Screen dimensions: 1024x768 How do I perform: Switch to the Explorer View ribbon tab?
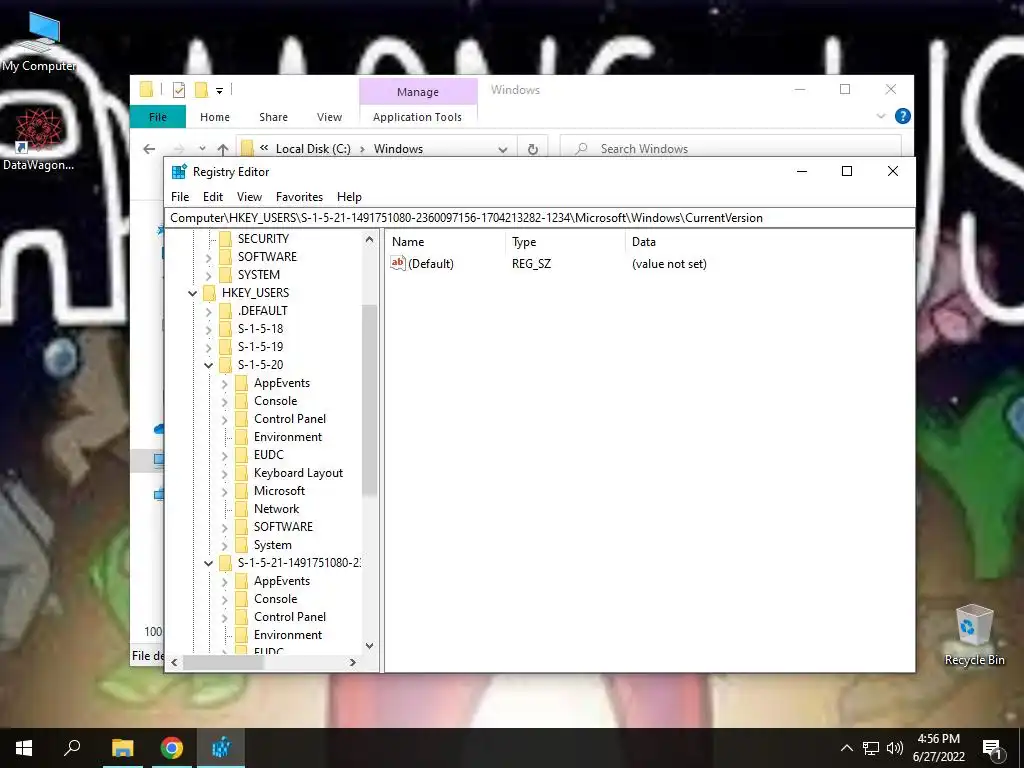coord(329,117)
